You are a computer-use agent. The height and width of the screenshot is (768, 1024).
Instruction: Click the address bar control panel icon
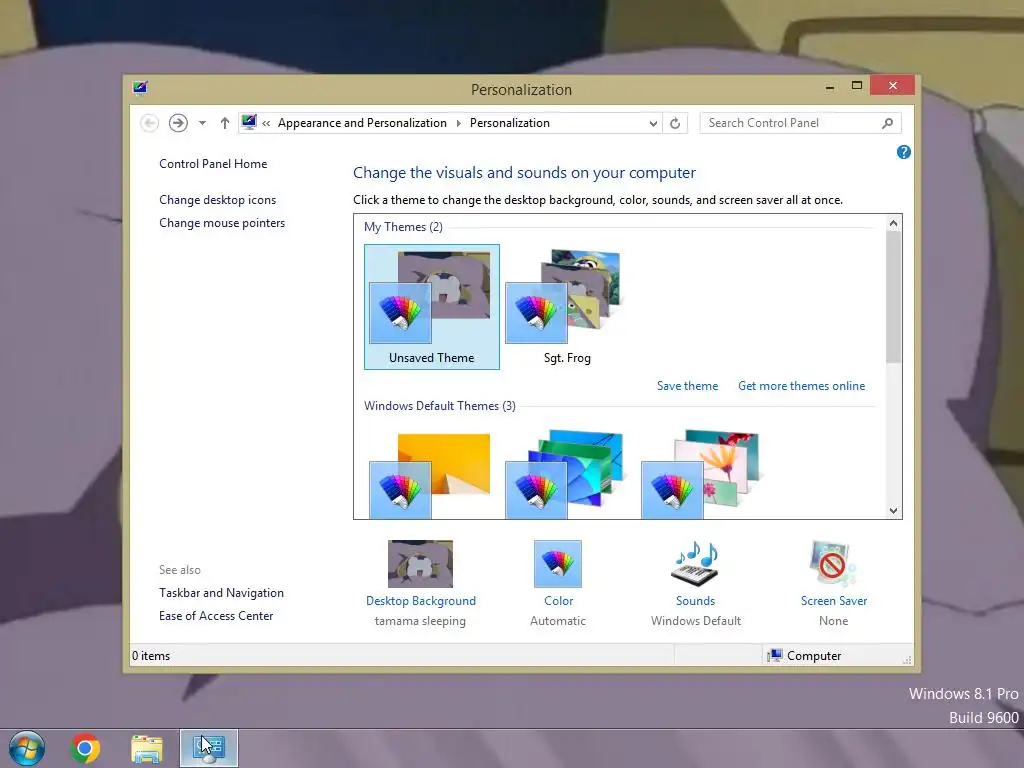(249, 122)
